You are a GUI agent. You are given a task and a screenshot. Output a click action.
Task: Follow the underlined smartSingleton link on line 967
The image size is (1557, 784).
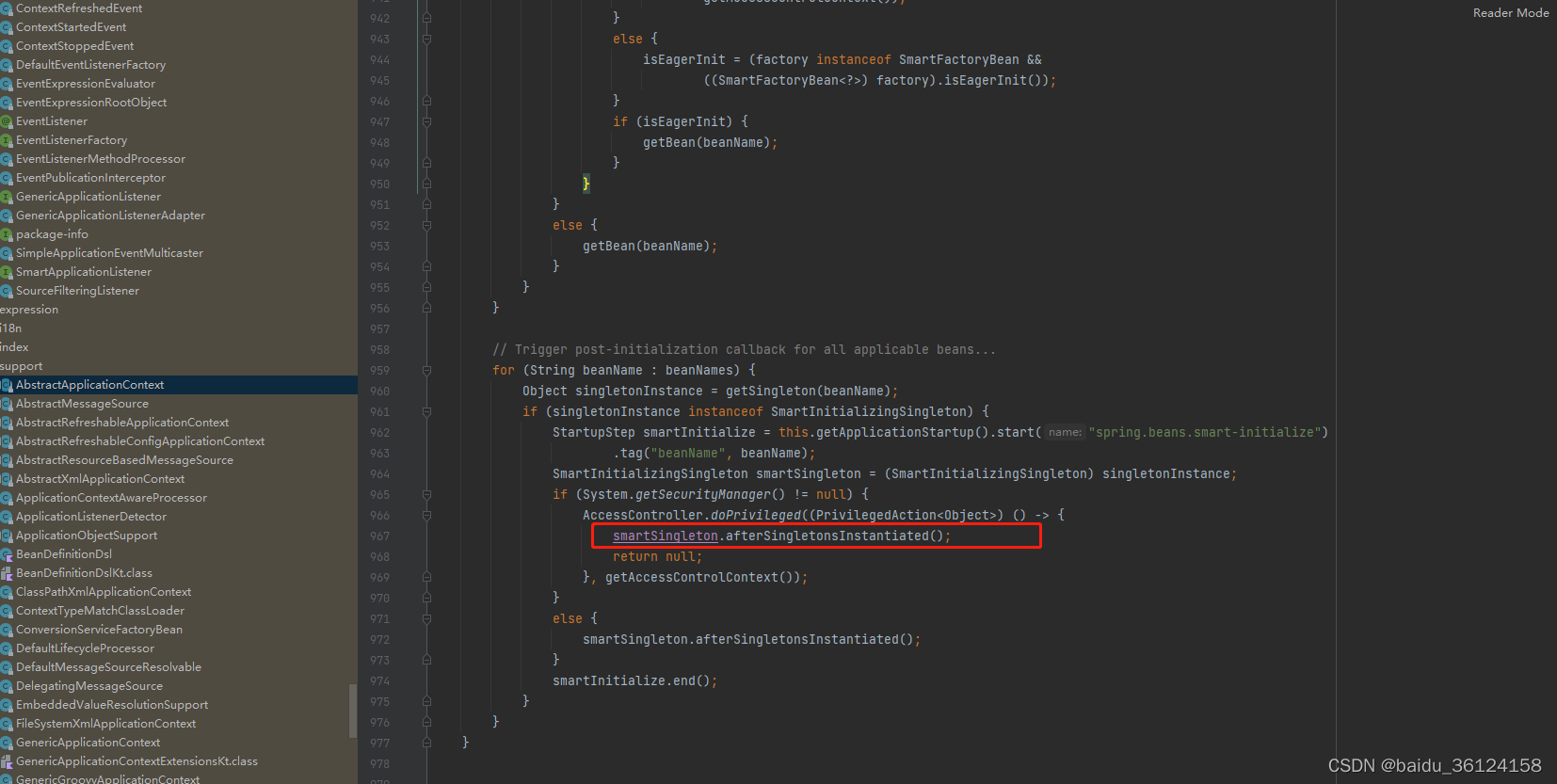pos(665,536)
